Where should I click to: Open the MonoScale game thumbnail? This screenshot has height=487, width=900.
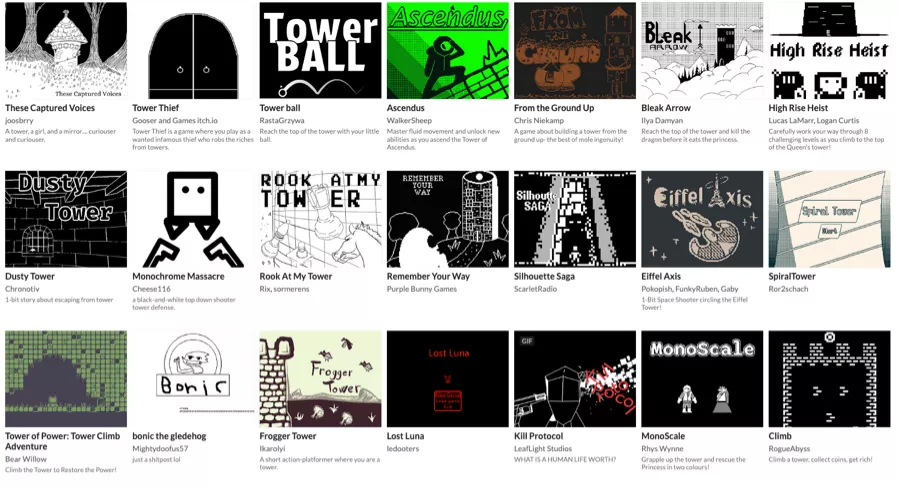(702, 378)
